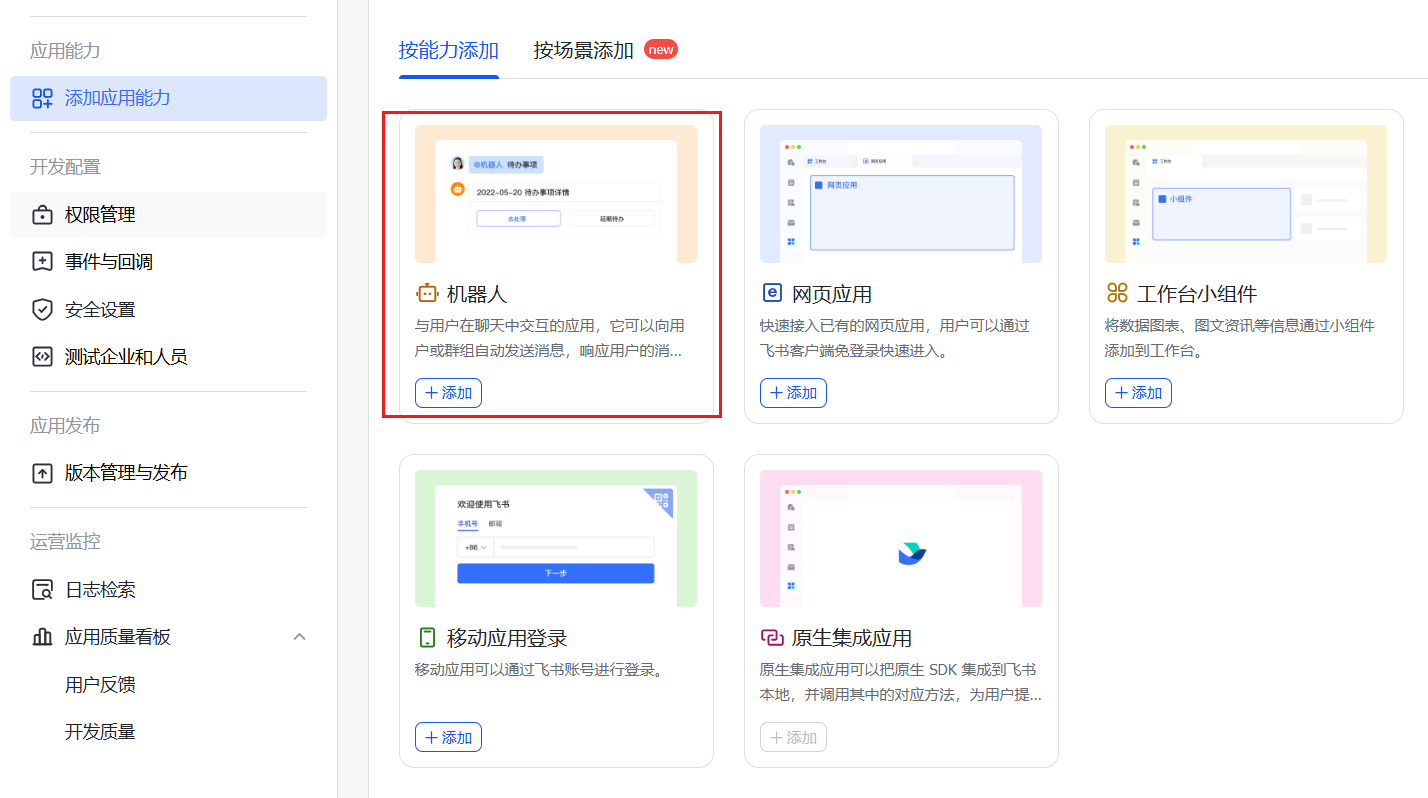Screen dimensions: 1428x798
Task: Click the 工作台小组件 preview thumbnail
Action: click(1246, 194)
